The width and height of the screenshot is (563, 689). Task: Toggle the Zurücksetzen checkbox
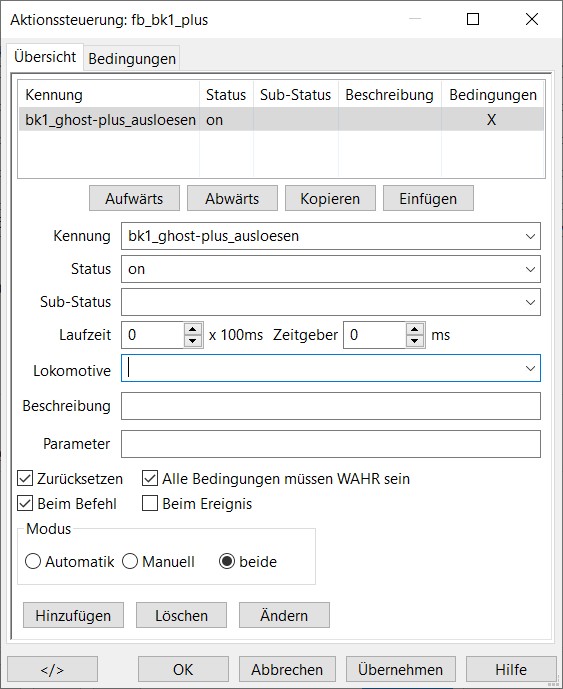tap(25, 479)
